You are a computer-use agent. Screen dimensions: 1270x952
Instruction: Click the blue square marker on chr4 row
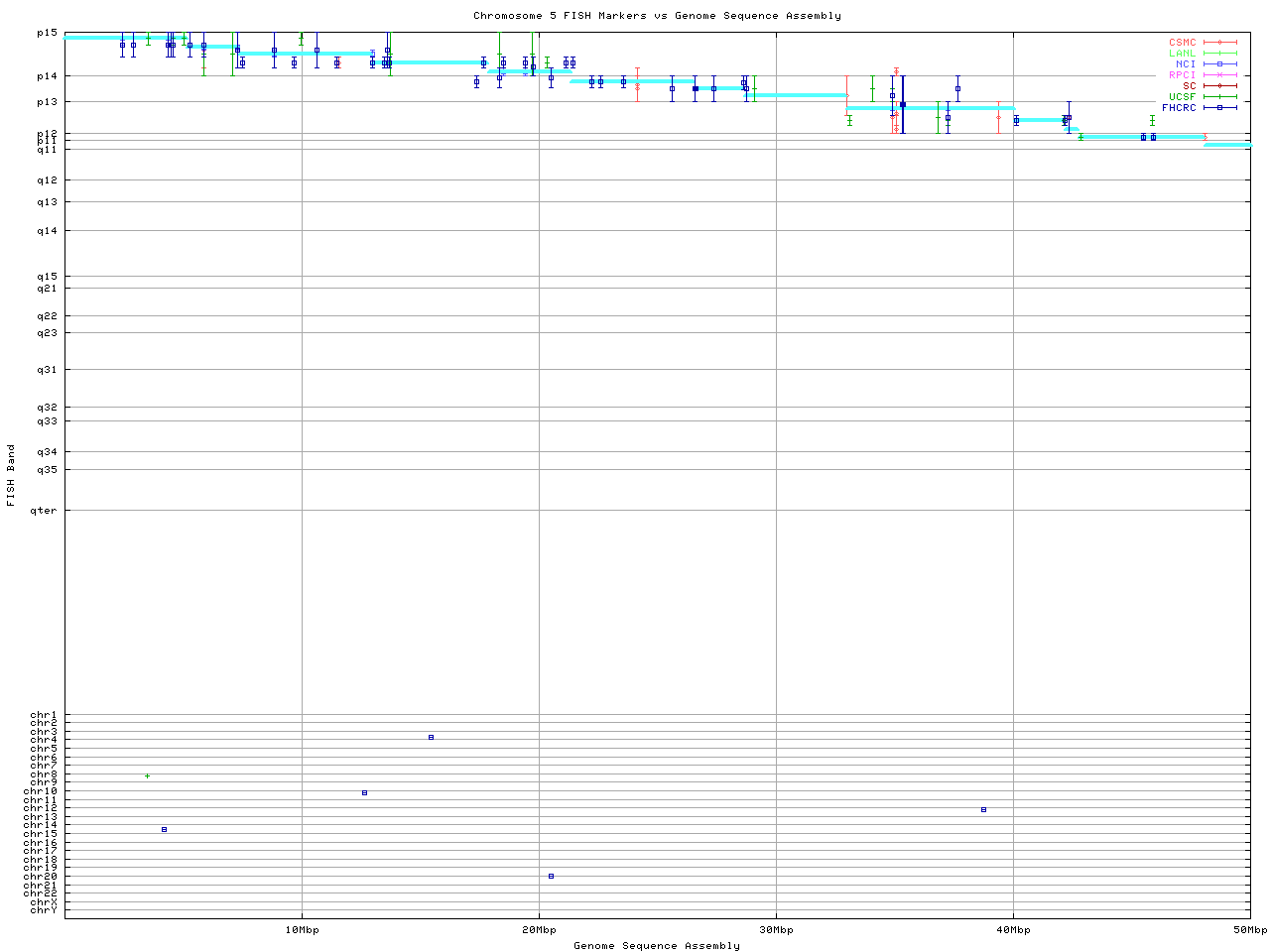(431, 738)
